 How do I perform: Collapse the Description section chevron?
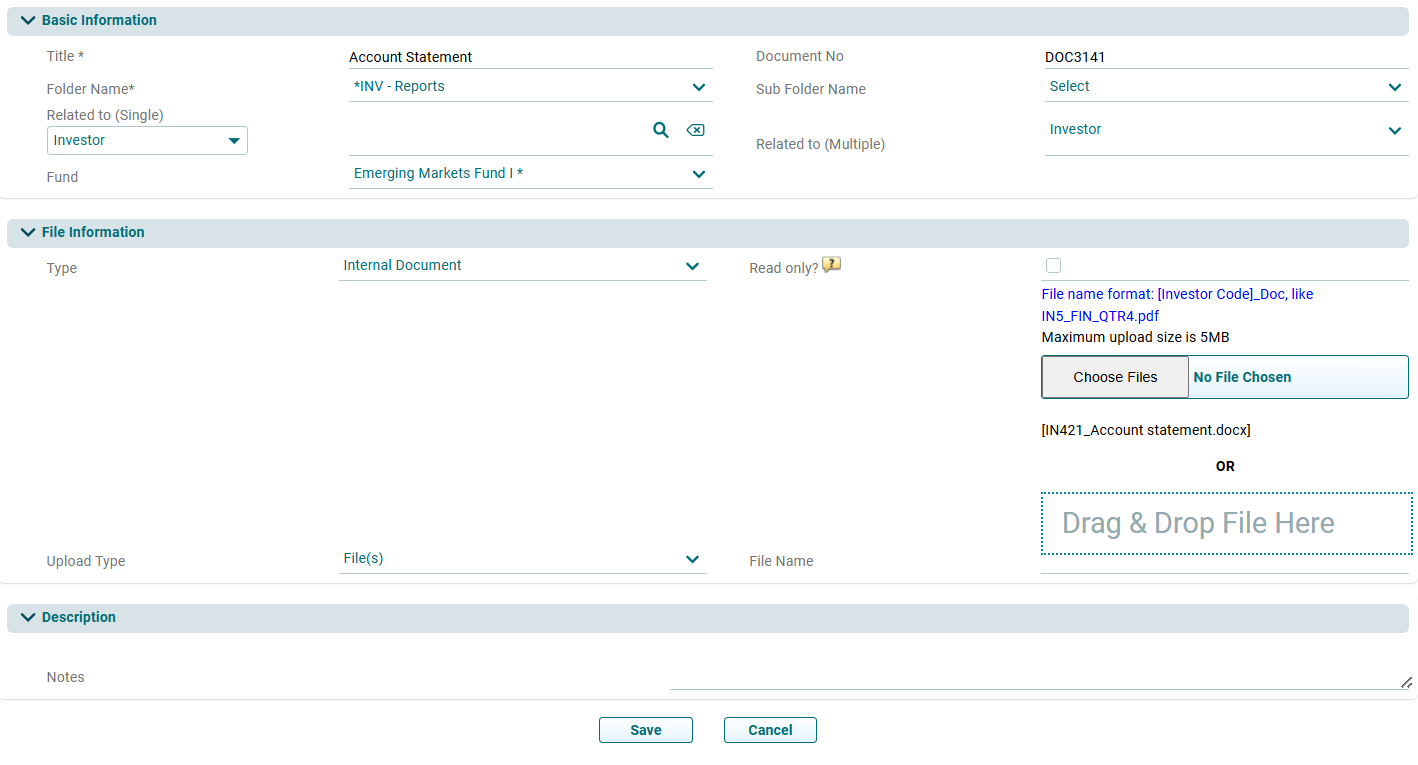tap(28, 617)
